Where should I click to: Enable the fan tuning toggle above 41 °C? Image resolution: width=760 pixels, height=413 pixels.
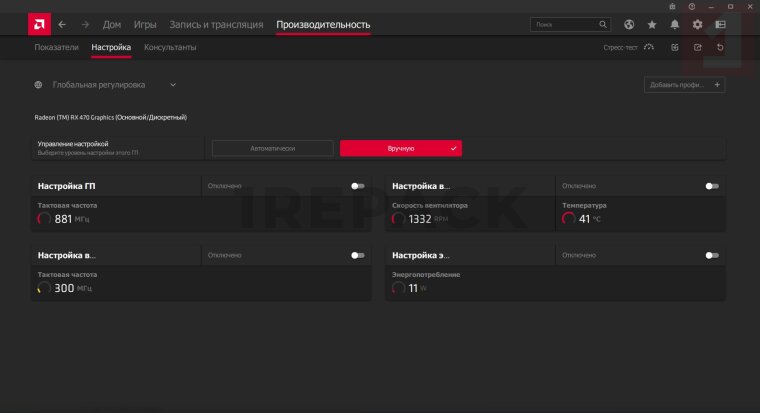(712, 186)
